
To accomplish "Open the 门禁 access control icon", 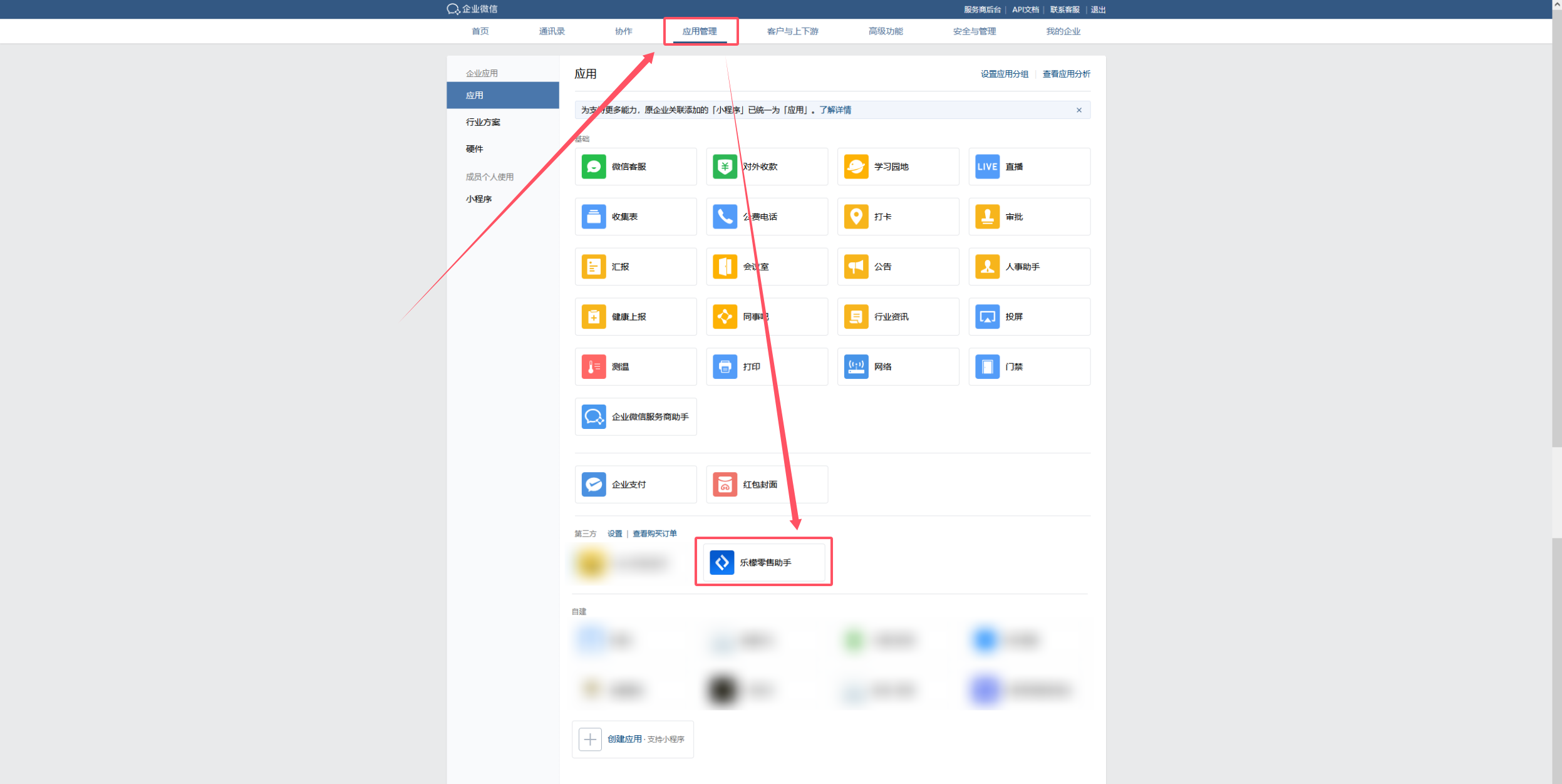I will tap(987, 367).
